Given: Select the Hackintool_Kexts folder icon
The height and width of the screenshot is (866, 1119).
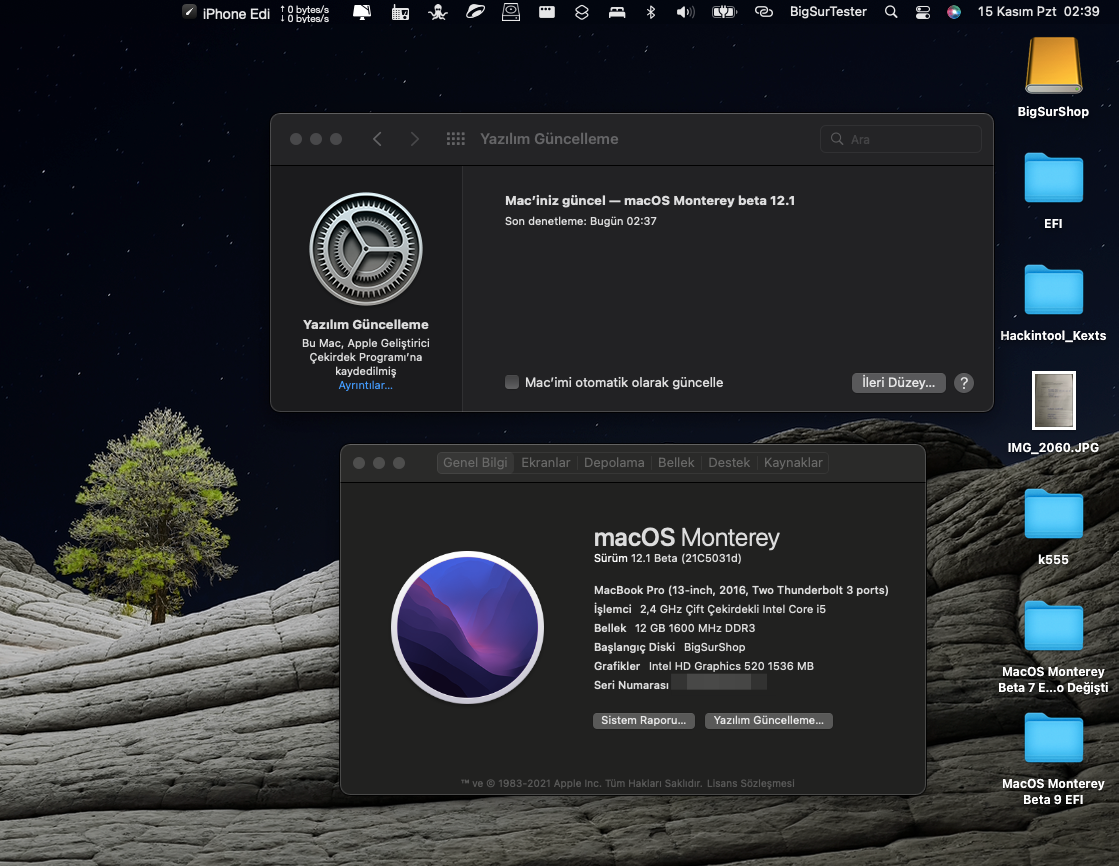Looking at the screenshot, I should click(1053, 290).
